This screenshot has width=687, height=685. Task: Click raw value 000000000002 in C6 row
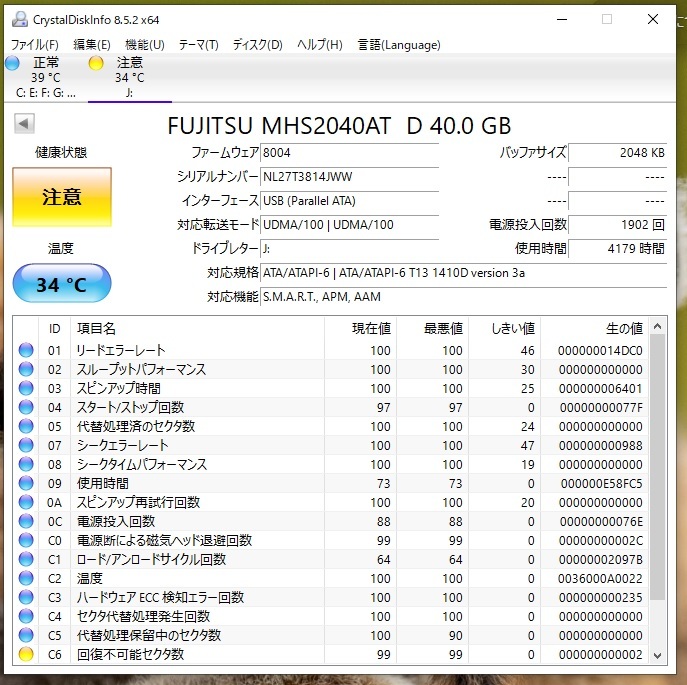(600, 654)
